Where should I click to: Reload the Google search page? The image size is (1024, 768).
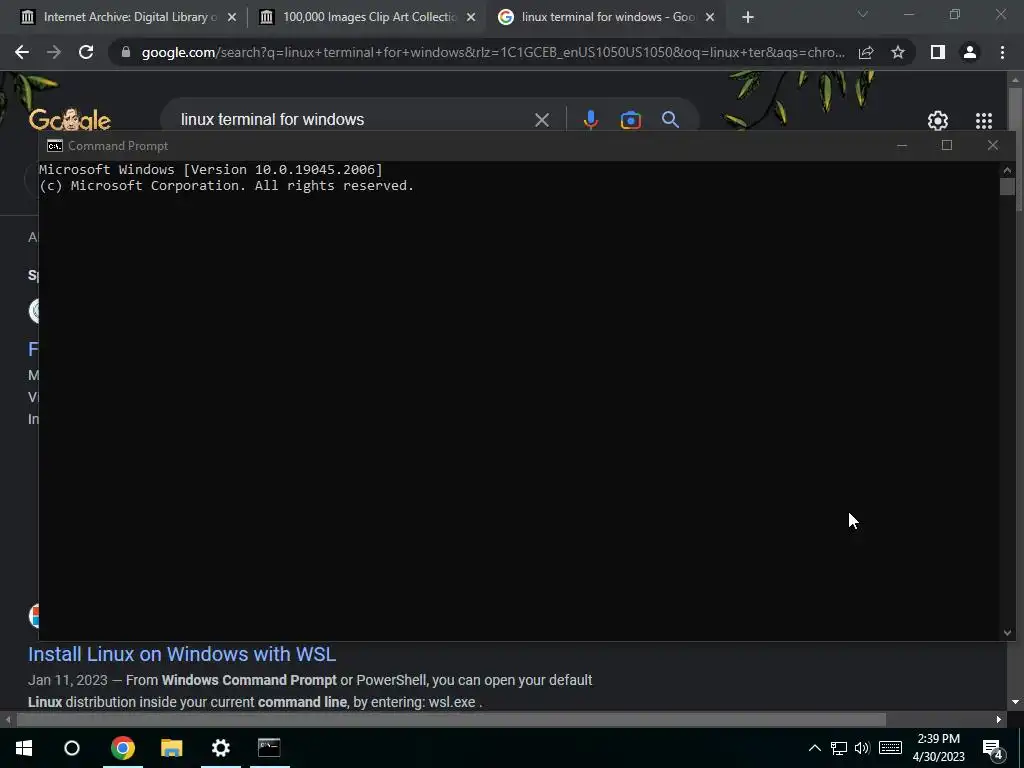click(86, 52)
